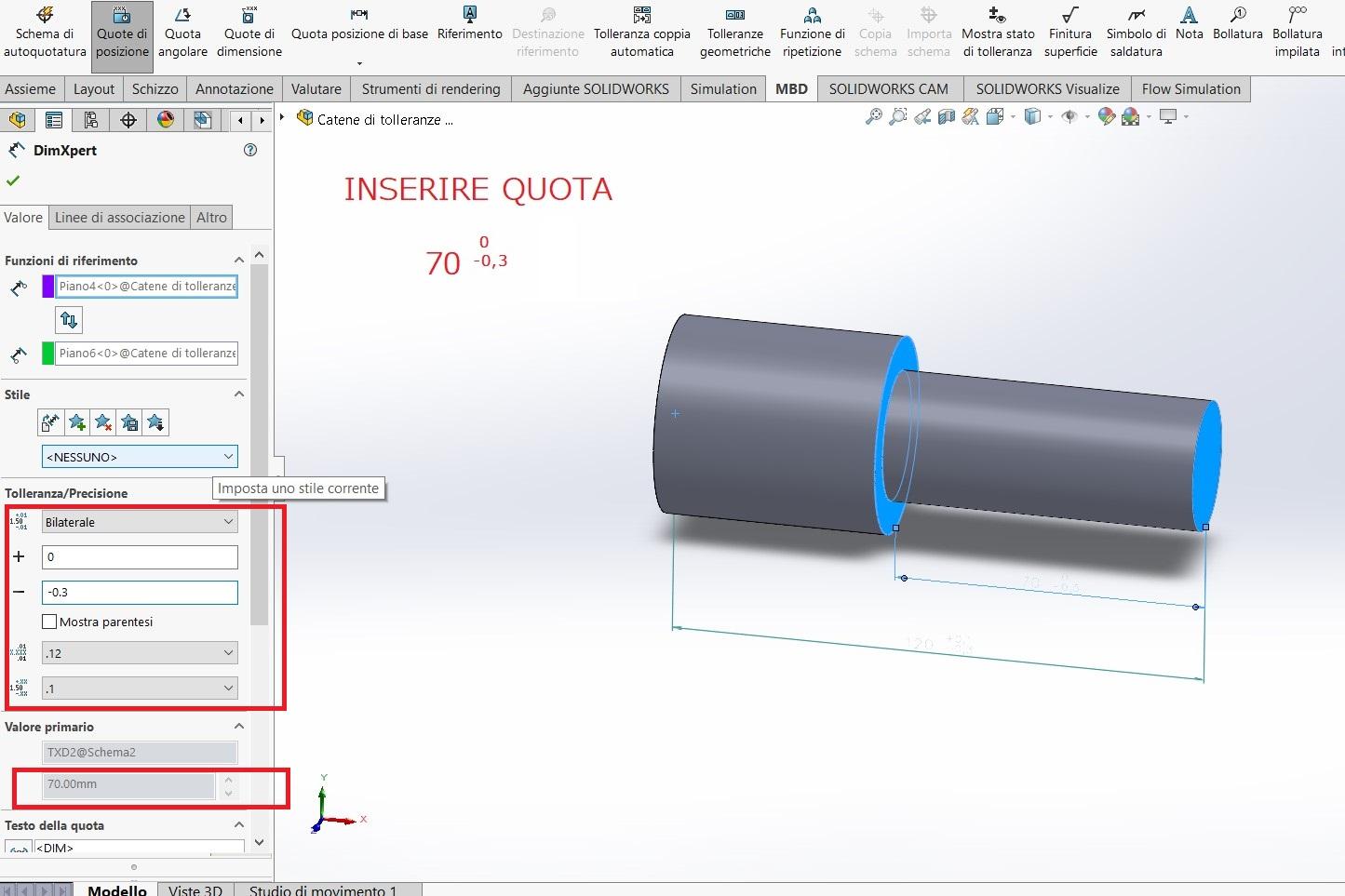This screenshot has height=896, width=1345.
Task: Open PropertyManager panel tab
Action: tap(54, 119)
